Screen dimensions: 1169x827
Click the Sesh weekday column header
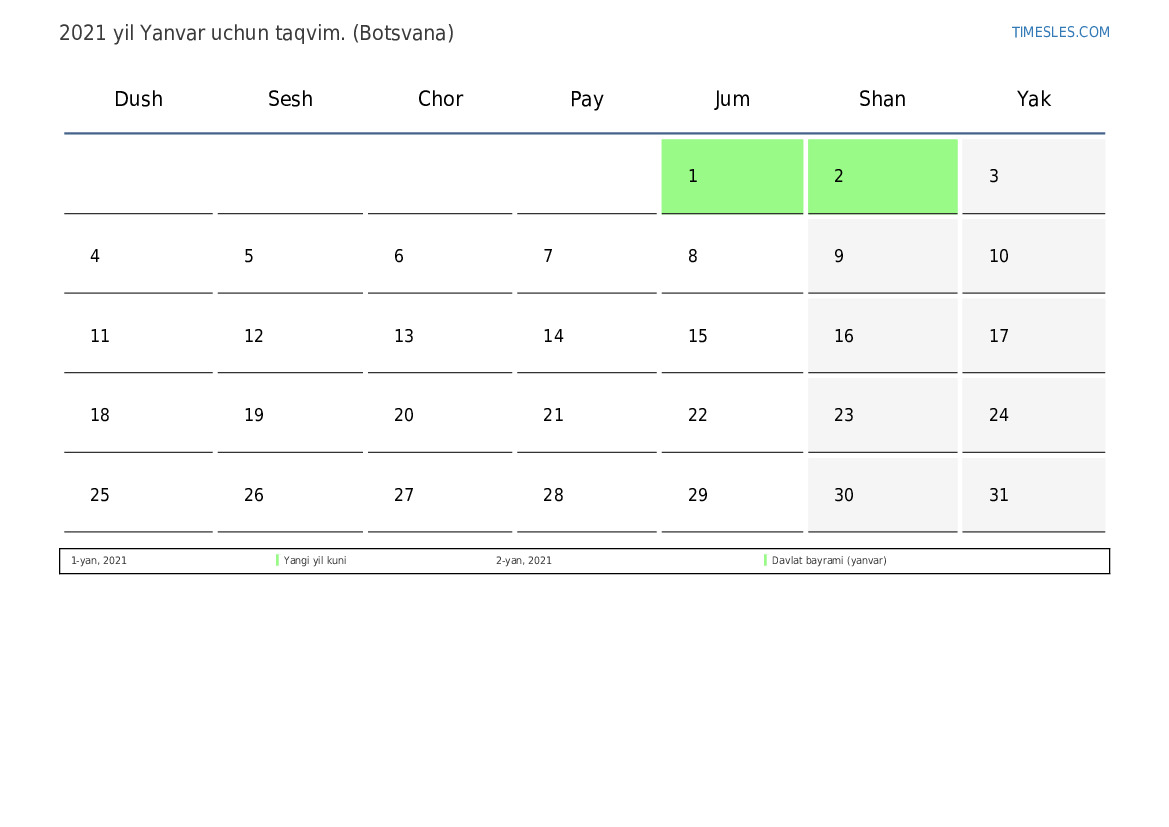(290, 99)
